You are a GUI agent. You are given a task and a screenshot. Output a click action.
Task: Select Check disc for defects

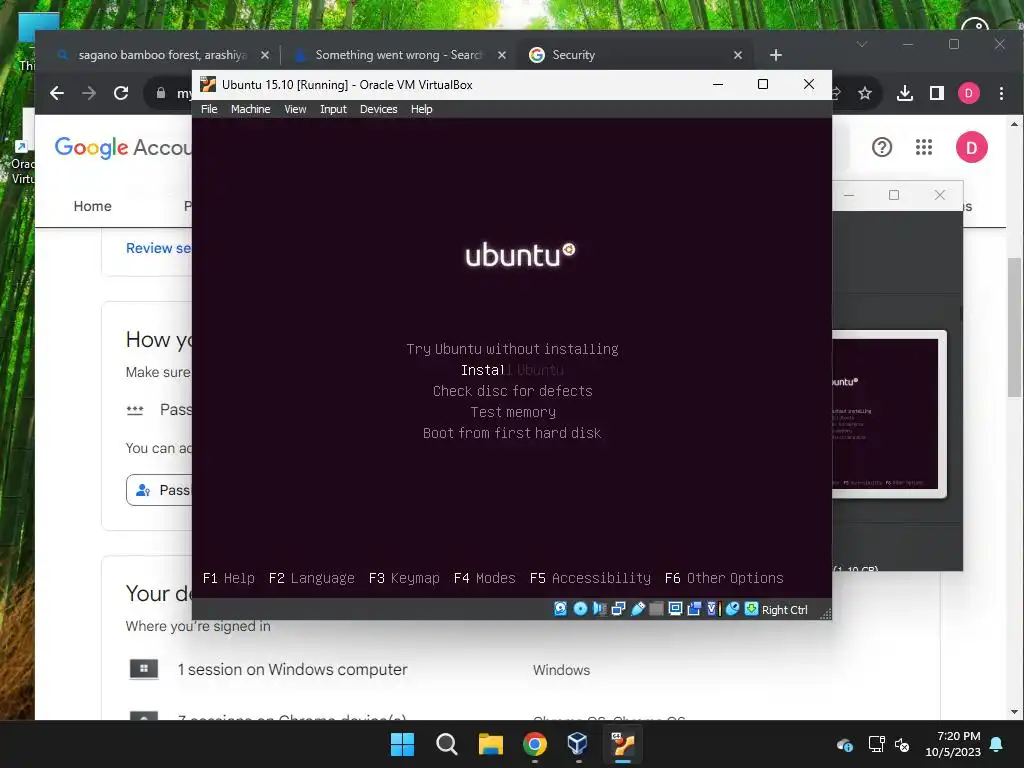(512, 391)
